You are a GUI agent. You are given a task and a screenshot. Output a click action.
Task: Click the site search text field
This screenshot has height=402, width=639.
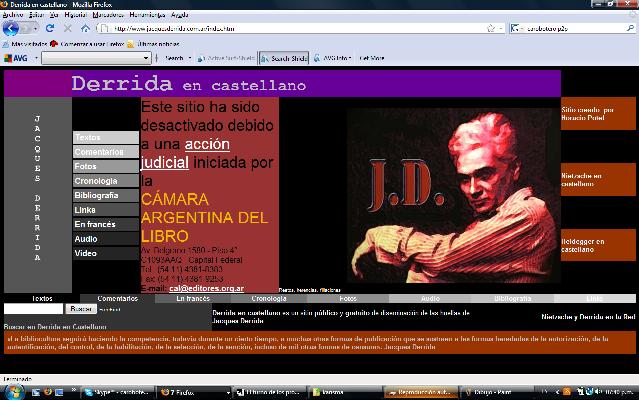point(33,309)
